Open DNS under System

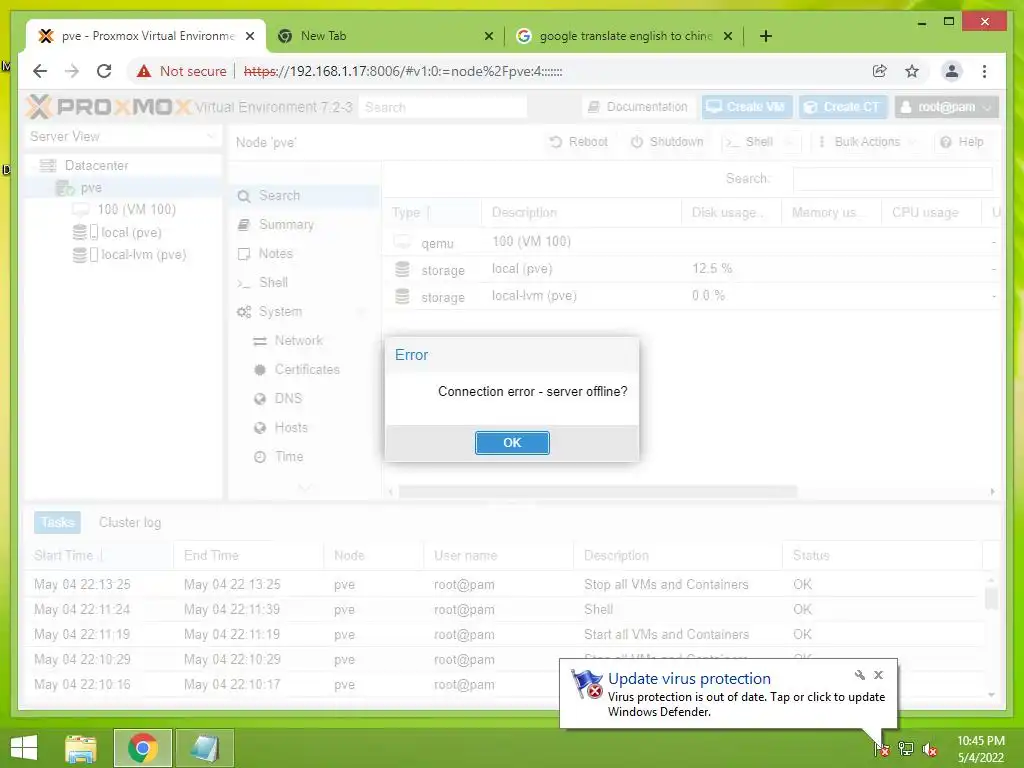pos(304,398)
